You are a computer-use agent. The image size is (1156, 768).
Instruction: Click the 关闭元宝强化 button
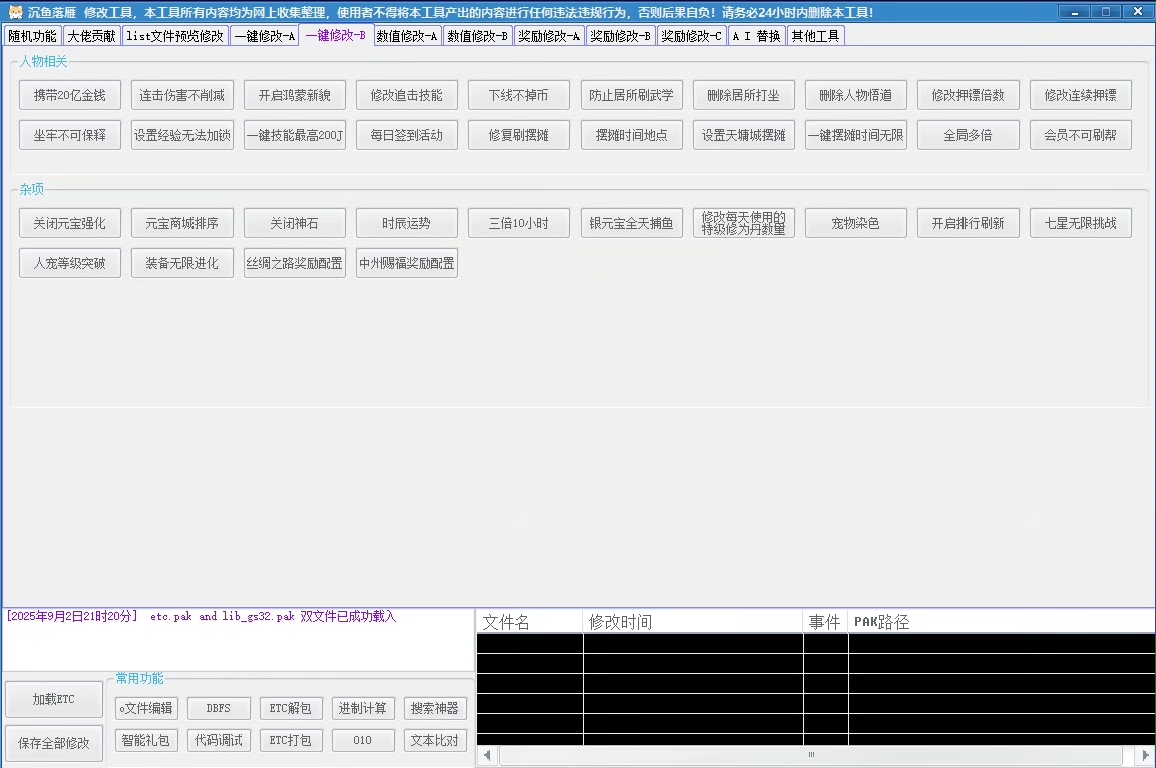pyautogui.click(x=70, y=223)
